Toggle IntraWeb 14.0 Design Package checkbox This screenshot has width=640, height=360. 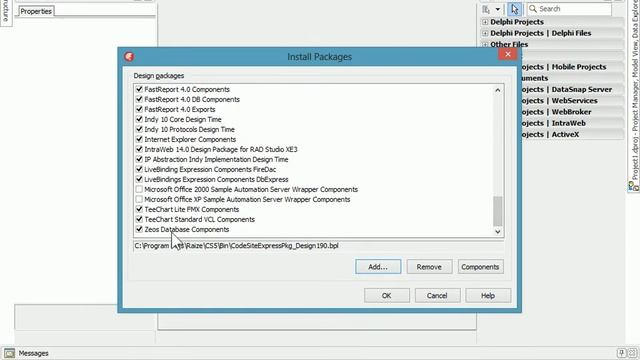point(139,149)
